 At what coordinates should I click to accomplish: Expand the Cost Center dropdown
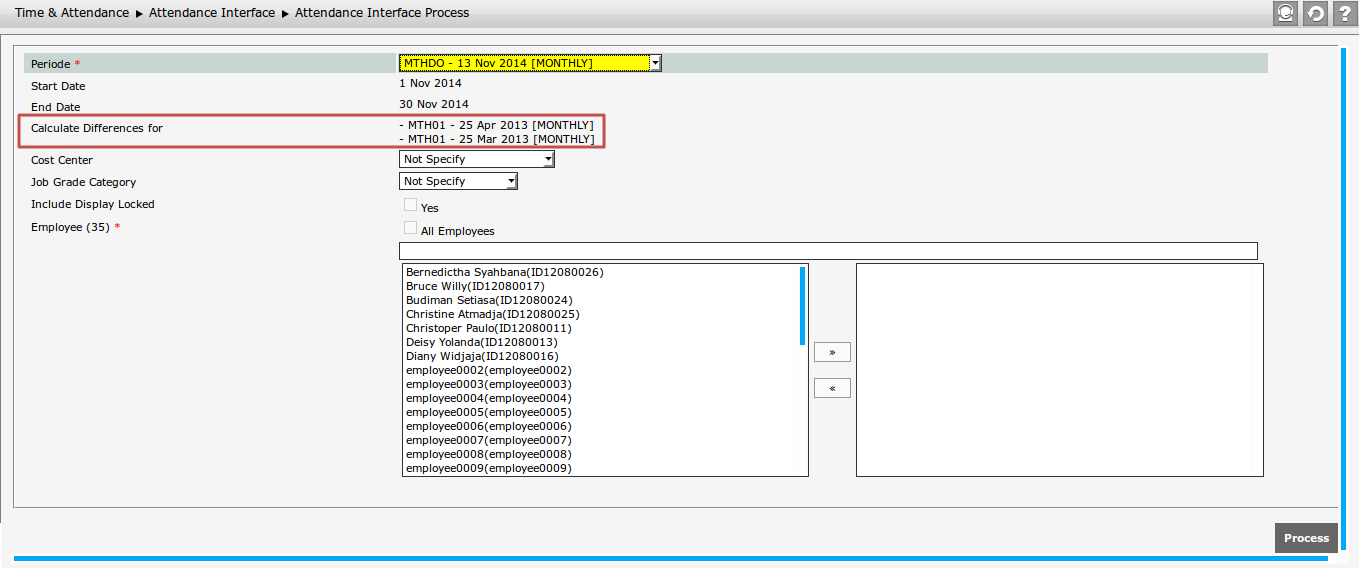tap(477, 159)
